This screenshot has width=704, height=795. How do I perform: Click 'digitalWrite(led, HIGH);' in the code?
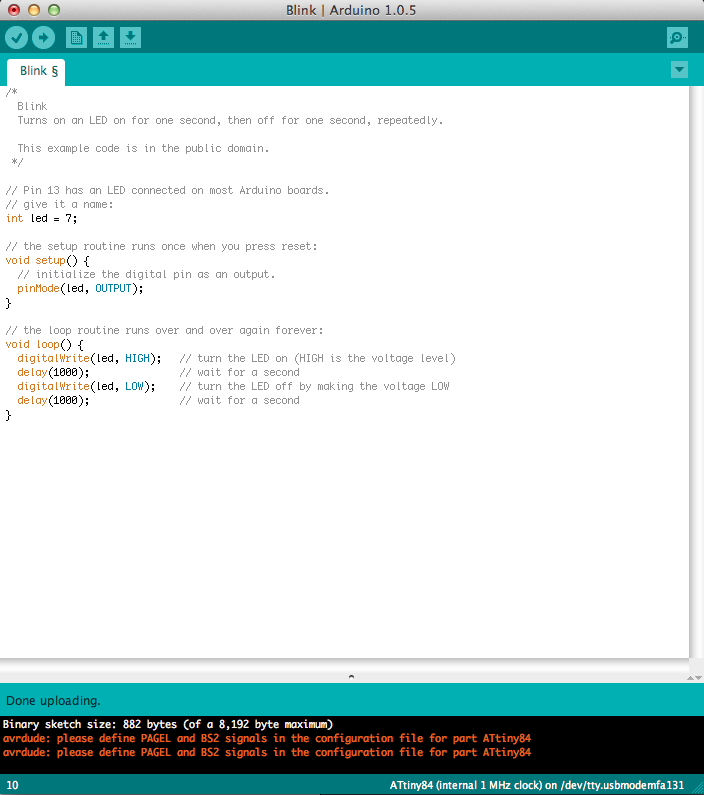click(89, 358)
